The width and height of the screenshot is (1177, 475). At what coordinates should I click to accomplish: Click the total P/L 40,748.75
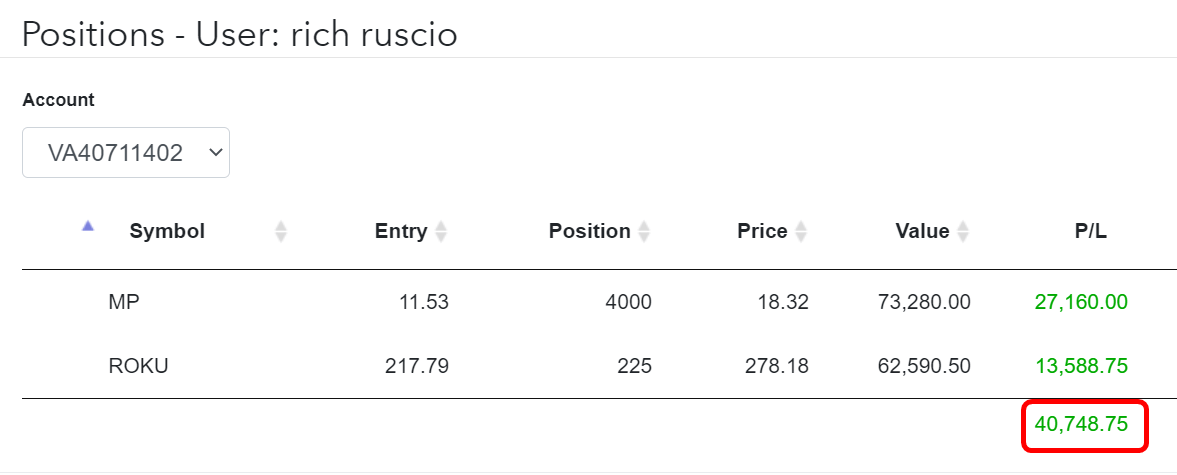pyautogui.click(x=1081, y=425)
